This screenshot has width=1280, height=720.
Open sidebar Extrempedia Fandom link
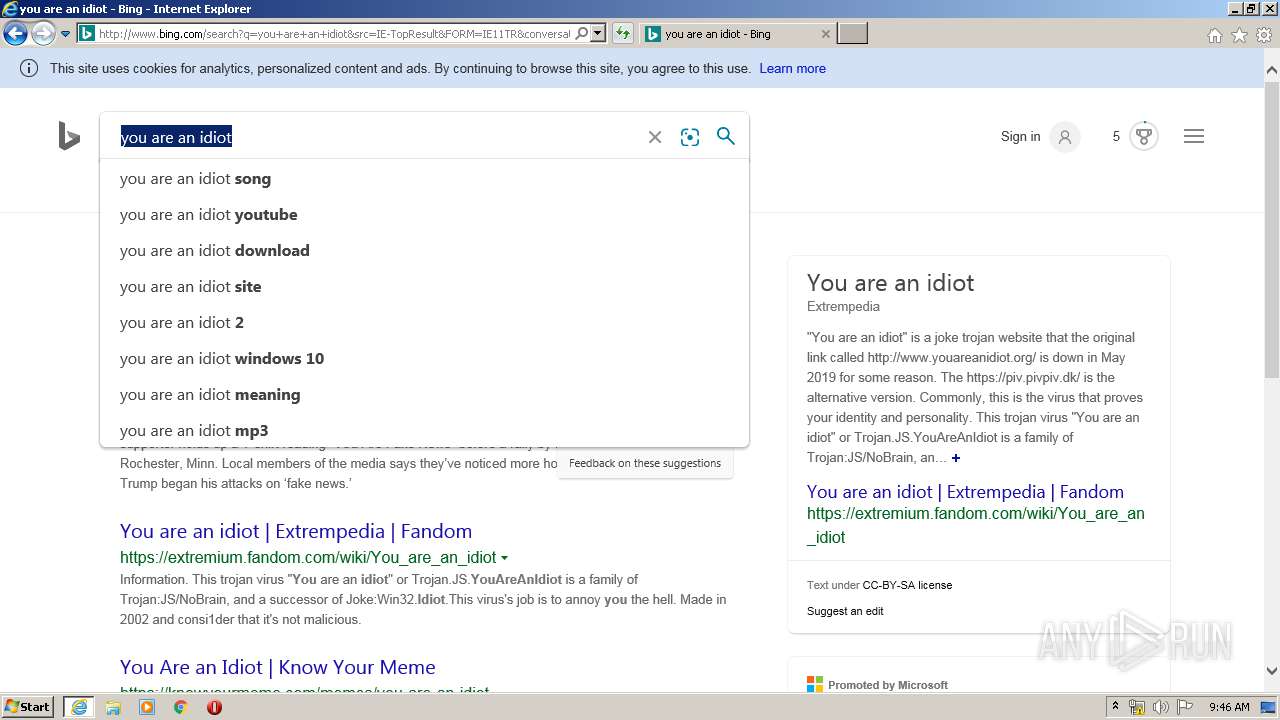tap(965, 492)
